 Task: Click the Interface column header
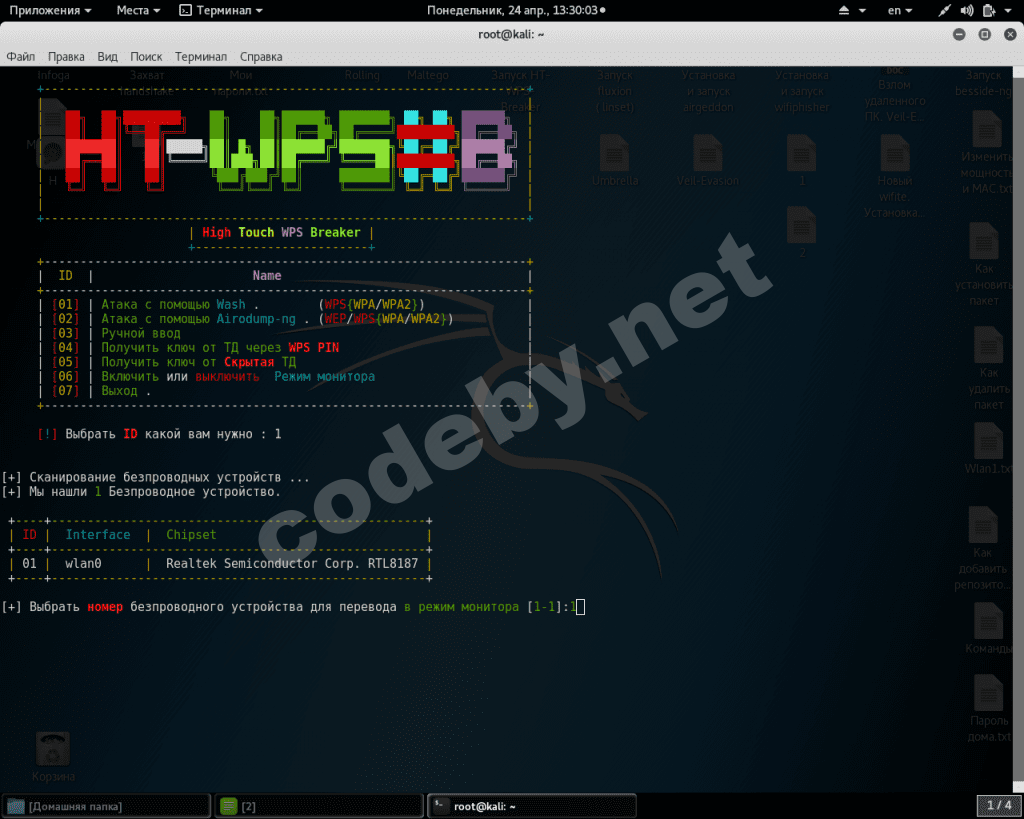(98, 535)
